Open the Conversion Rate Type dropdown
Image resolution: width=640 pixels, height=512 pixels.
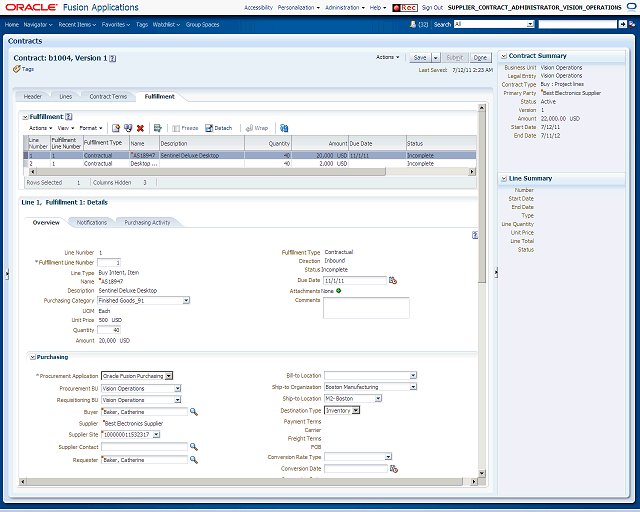click(388, 457)
